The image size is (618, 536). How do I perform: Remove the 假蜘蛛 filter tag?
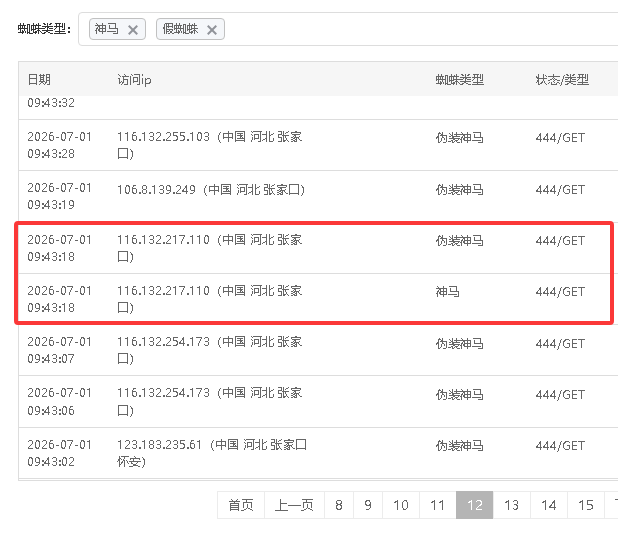pyautogui.click(x=212, y=30)
